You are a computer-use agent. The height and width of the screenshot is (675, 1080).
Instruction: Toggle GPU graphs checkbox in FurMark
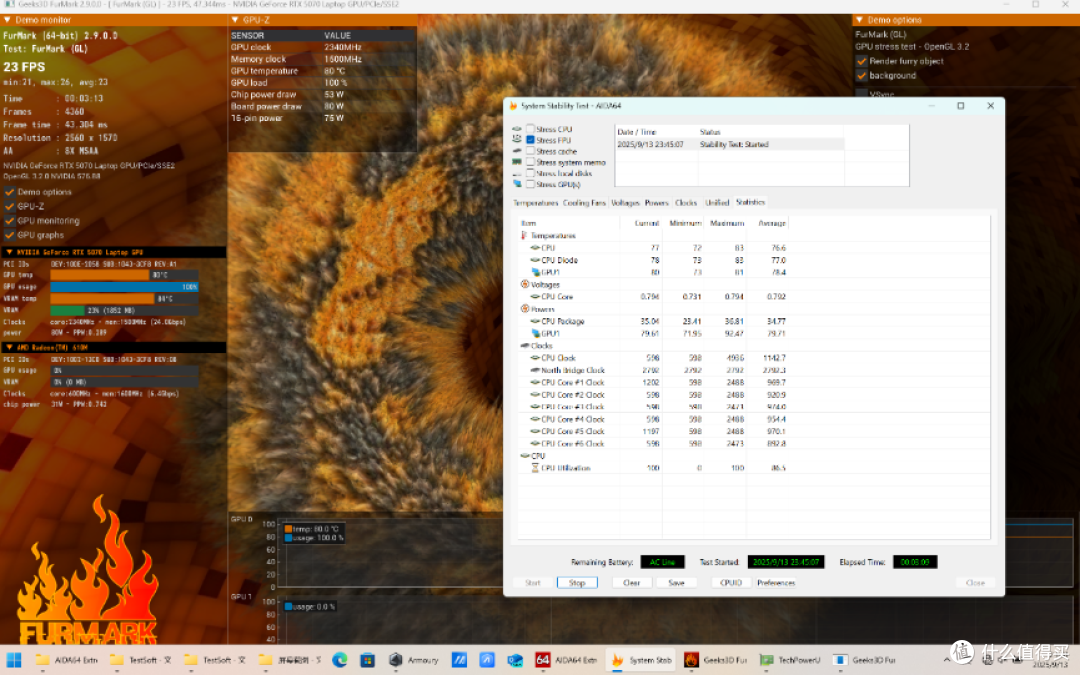tap(10, 235)
